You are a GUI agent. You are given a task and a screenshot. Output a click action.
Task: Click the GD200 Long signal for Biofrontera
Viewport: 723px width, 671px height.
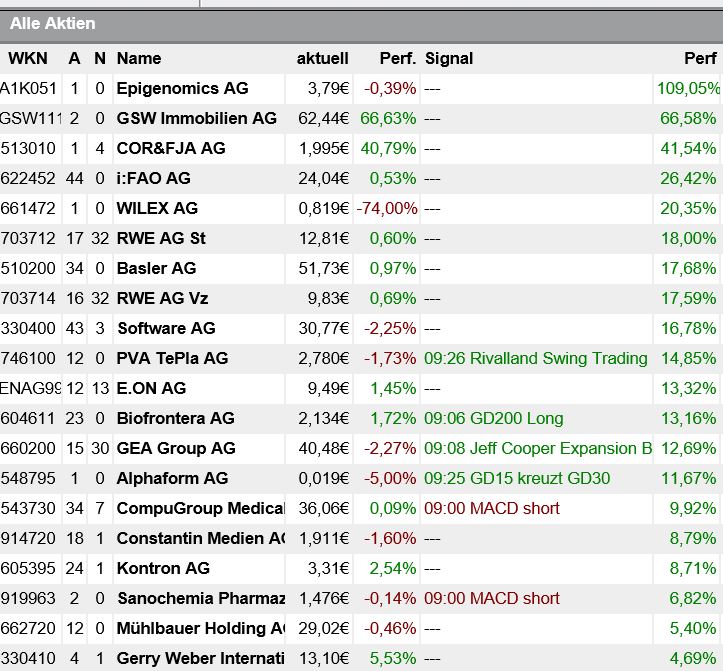494,418
